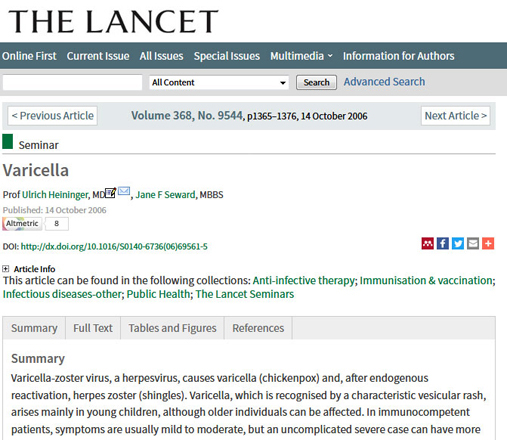
Task: Go to the Next Article
Action: tap(456, 116)
